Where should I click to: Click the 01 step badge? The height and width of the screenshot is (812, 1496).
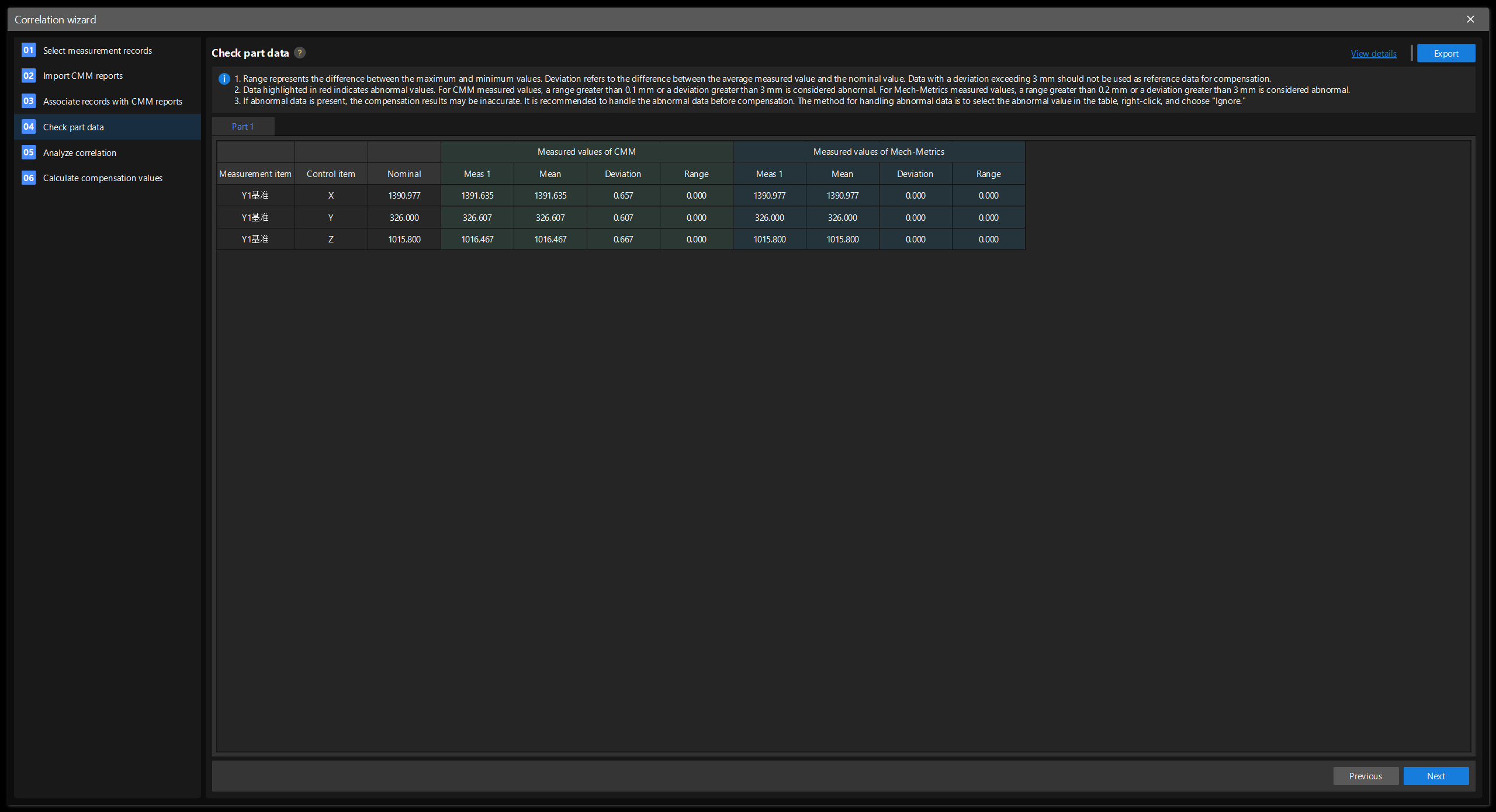click(x=28, y=50)
